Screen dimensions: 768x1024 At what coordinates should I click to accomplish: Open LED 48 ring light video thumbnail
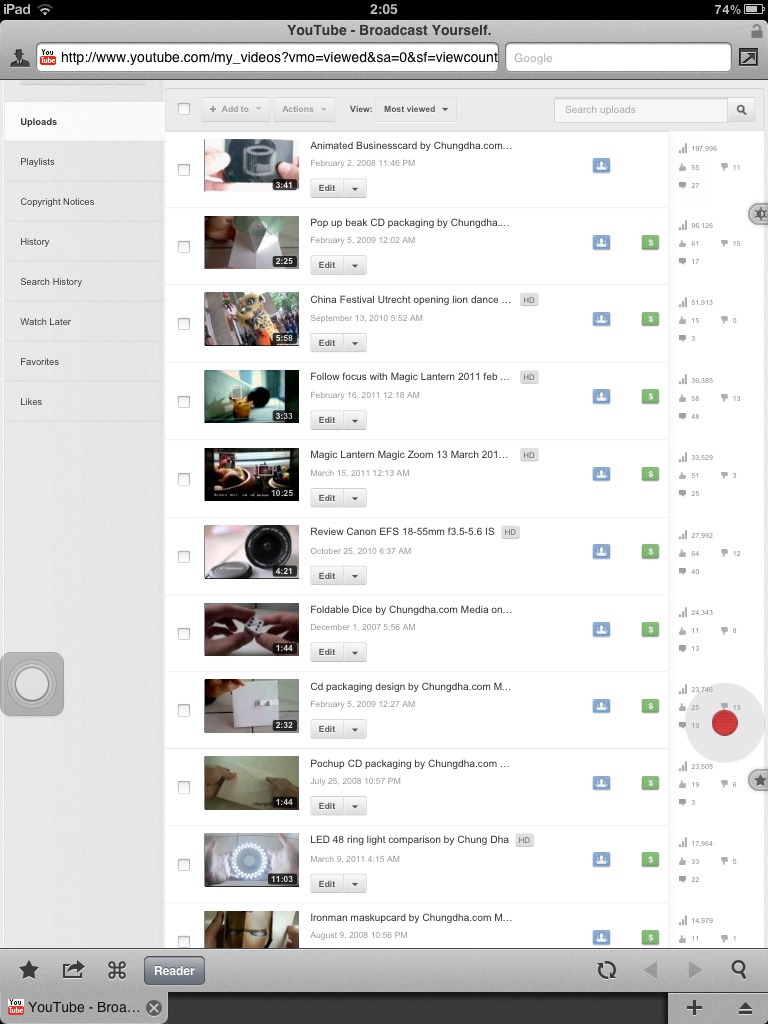point(251,860)
